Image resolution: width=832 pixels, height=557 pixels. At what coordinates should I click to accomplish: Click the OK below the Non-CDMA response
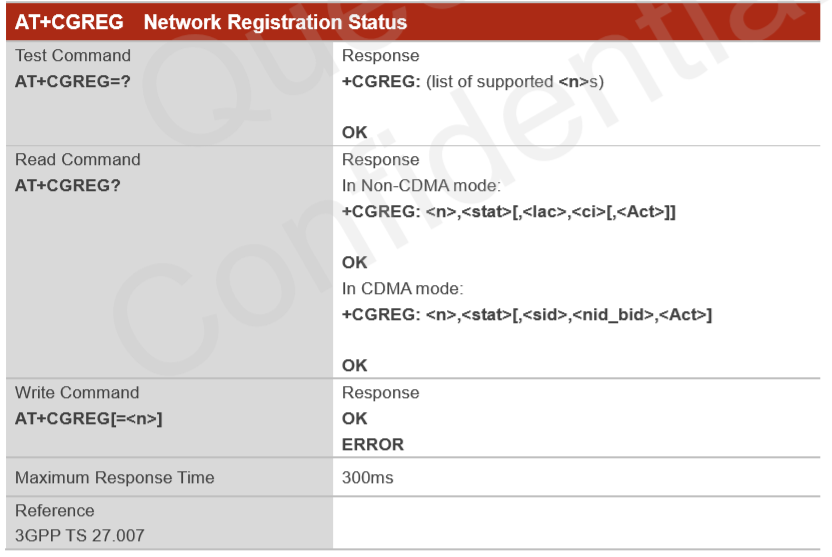[x=355, y=263]
